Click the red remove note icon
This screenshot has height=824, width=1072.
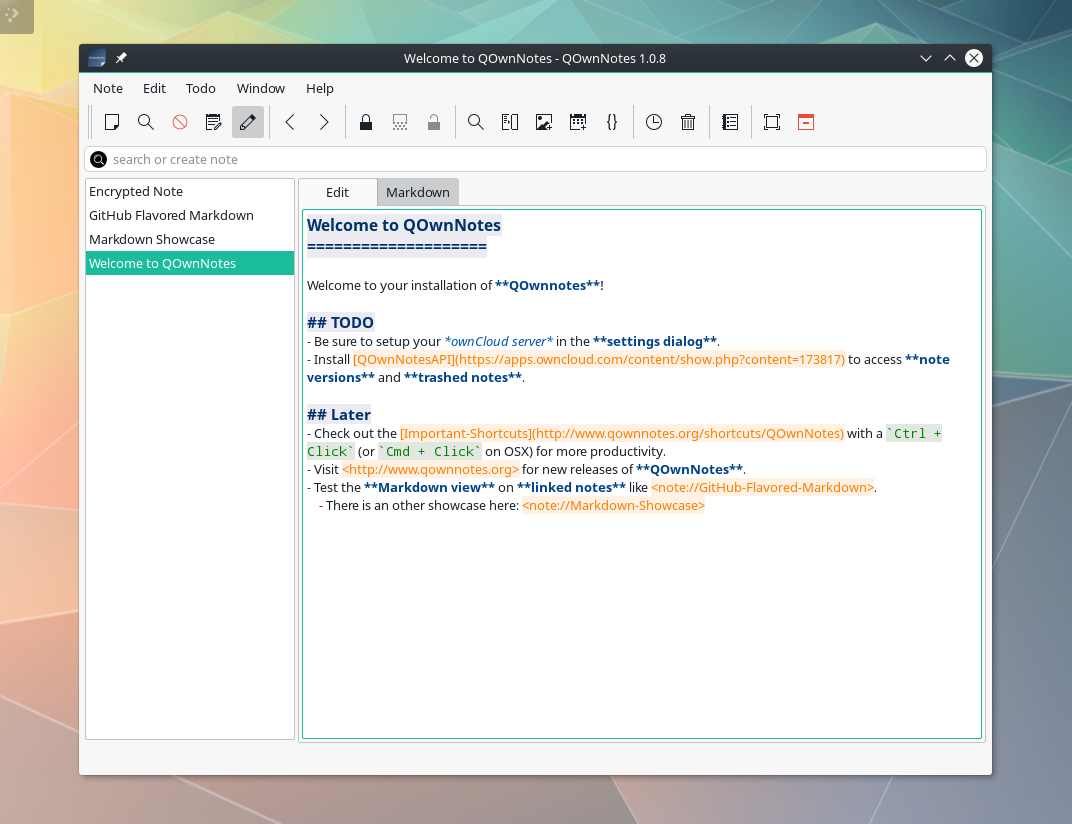(x=180, y=122)
